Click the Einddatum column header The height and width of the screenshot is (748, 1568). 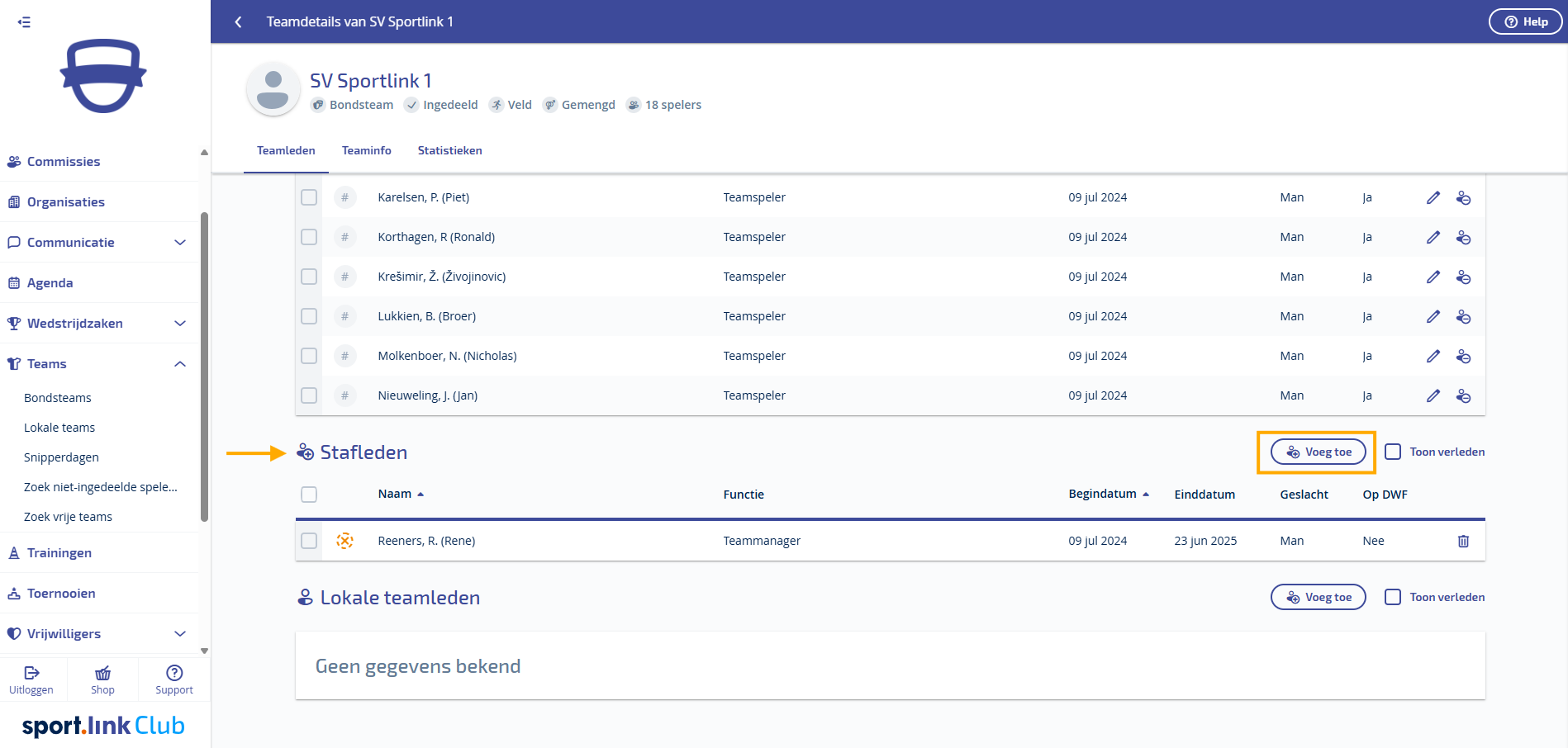1205,495
